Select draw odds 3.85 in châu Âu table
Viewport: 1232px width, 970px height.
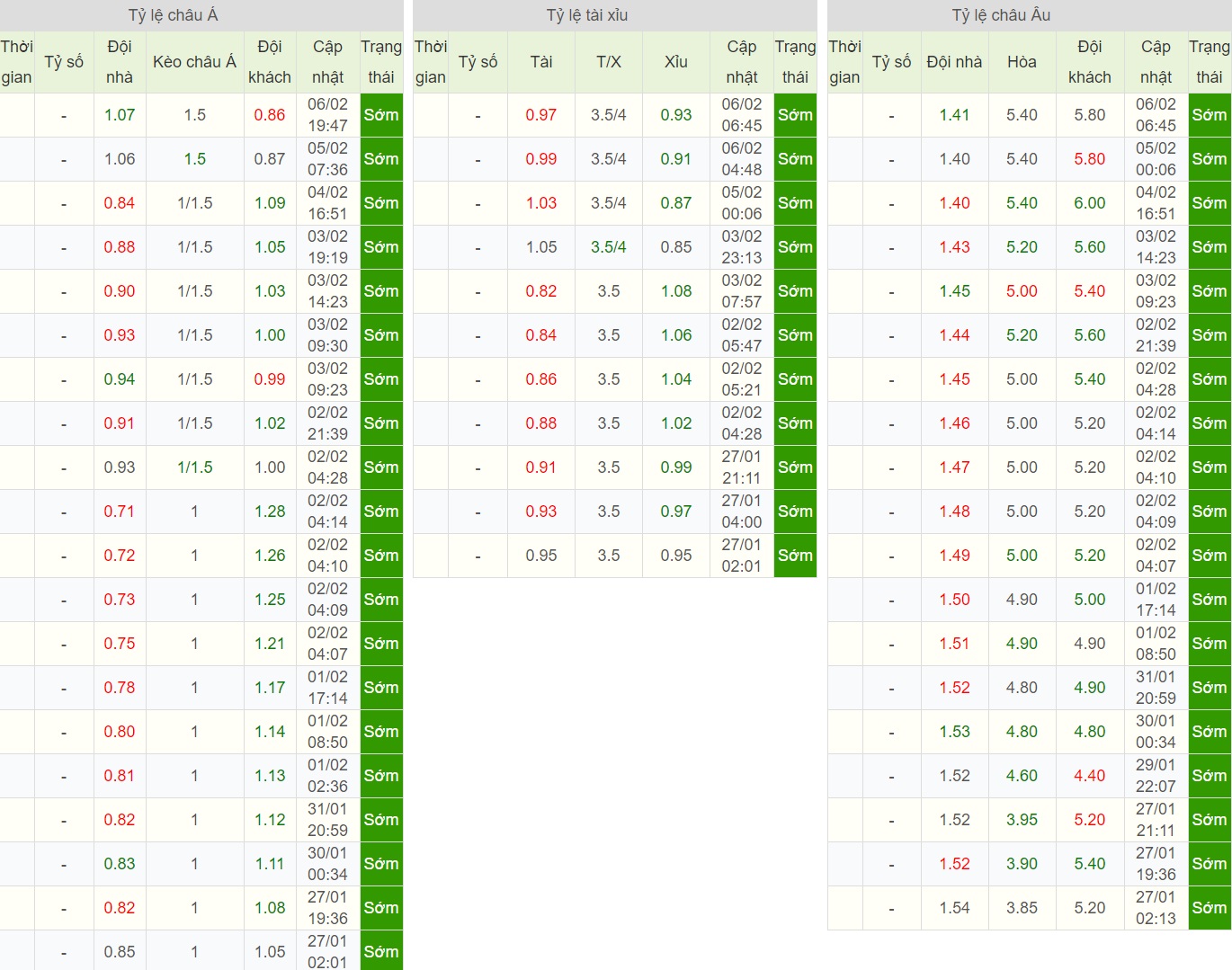click(1022, 908)
